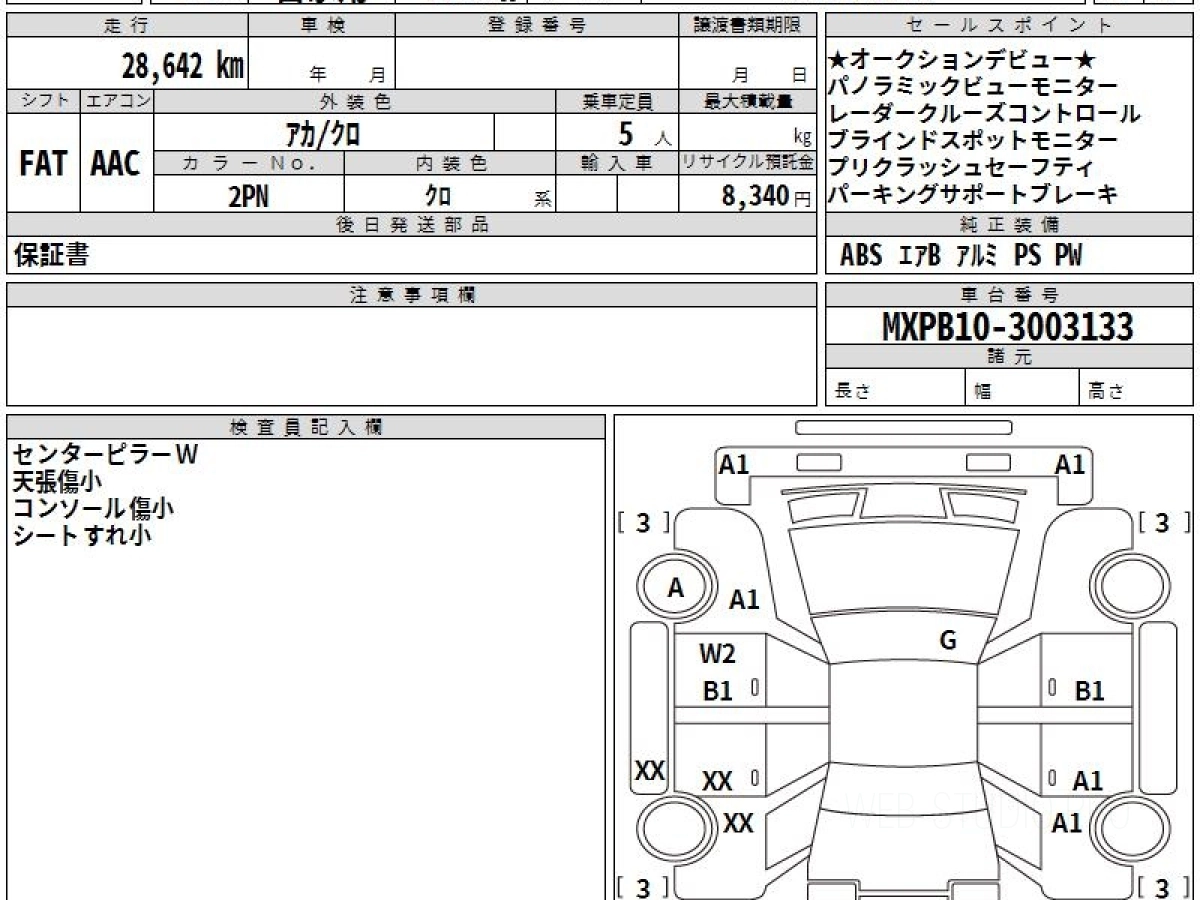Screen dimensions: 1200x900
Task: Click the 登録番号 header cell
Action: click(537, 26)
